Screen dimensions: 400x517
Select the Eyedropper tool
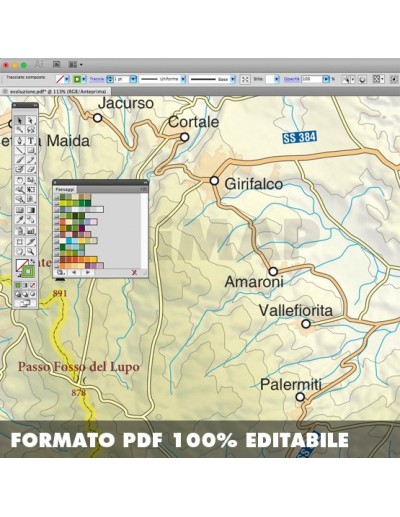(x=20, y=220)
